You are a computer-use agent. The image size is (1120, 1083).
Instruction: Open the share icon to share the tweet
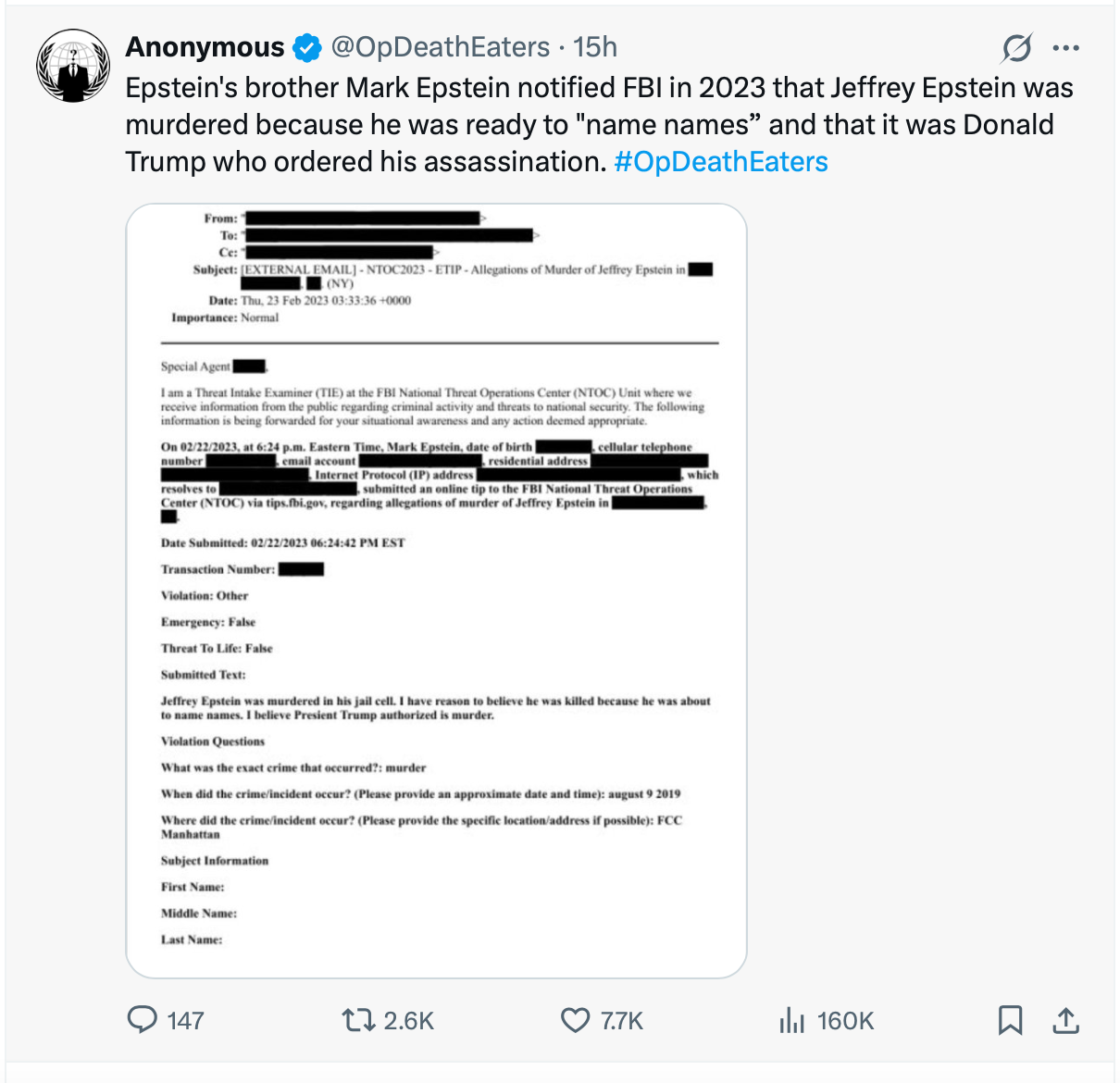(1065, 1020)
